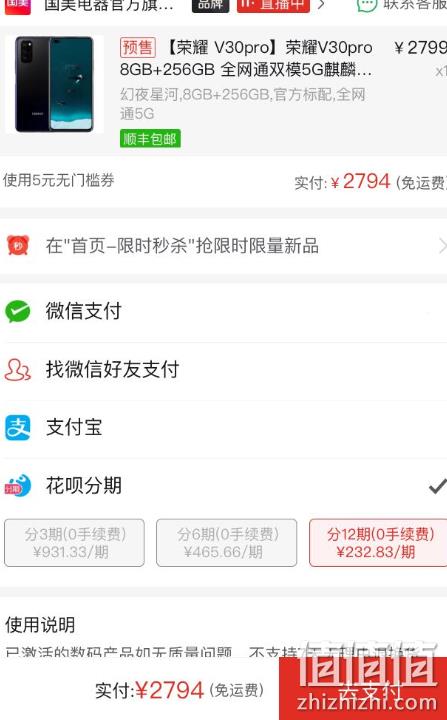Screen dimensions: 447x720
Task: Open customer service chat bubble icon
Action: (367, 5)
